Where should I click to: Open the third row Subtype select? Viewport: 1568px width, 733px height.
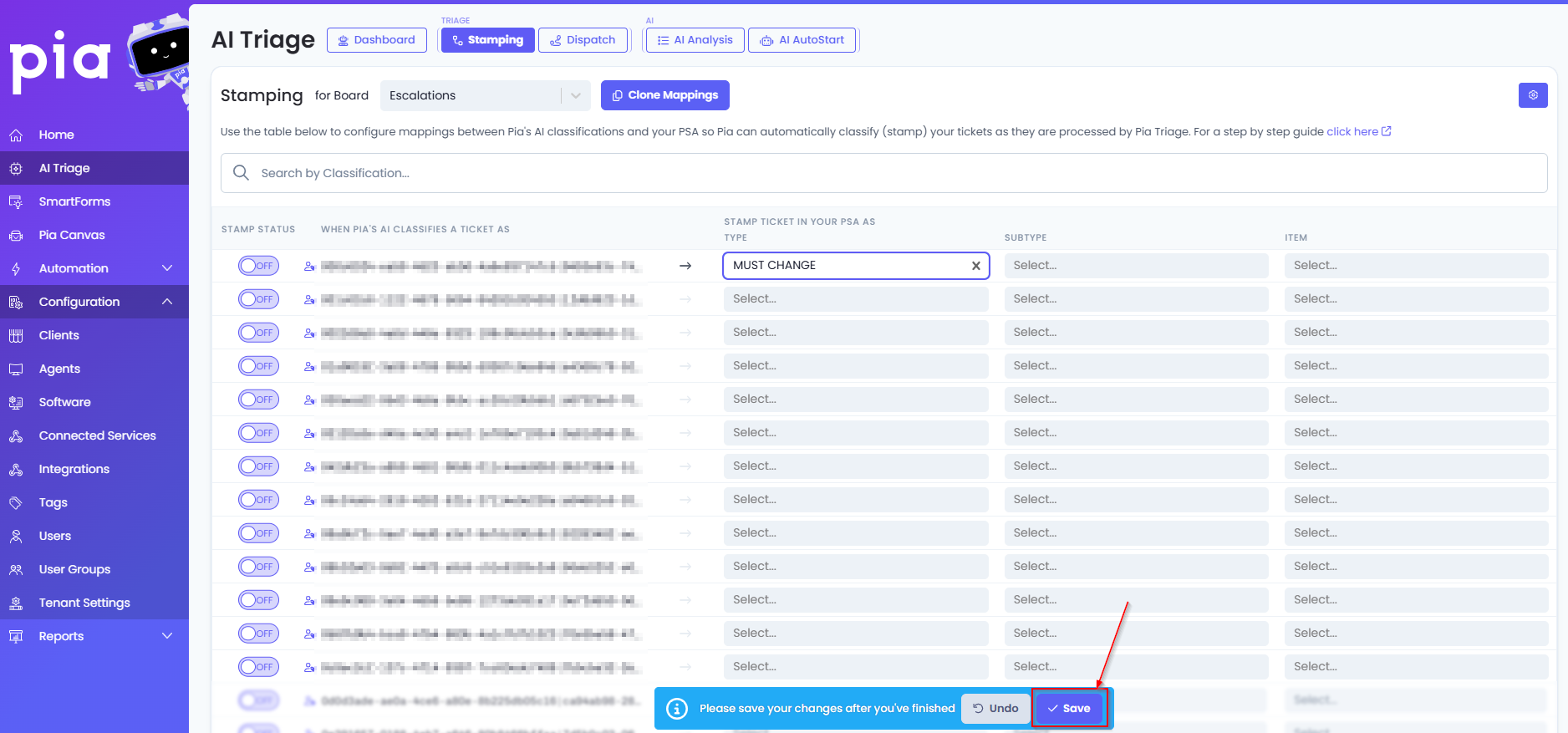coord(1137,333)
